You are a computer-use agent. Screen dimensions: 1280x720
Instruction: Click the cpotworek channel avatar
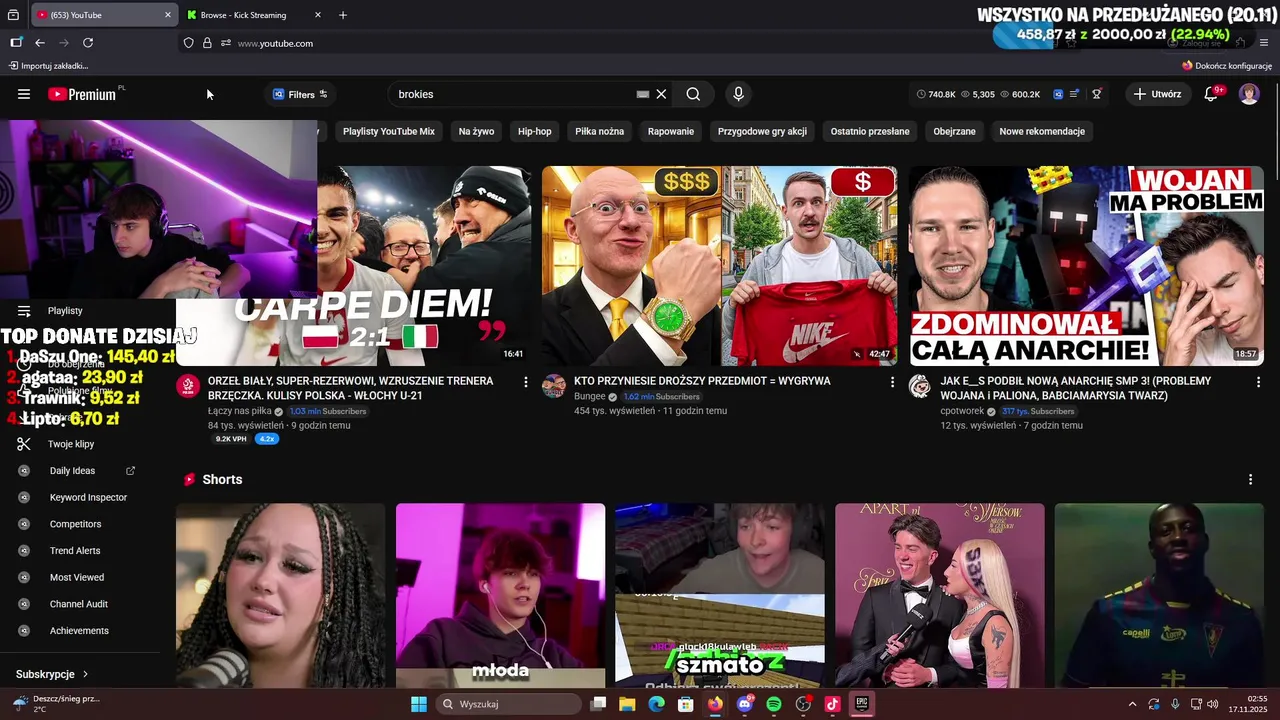[920, 386]
